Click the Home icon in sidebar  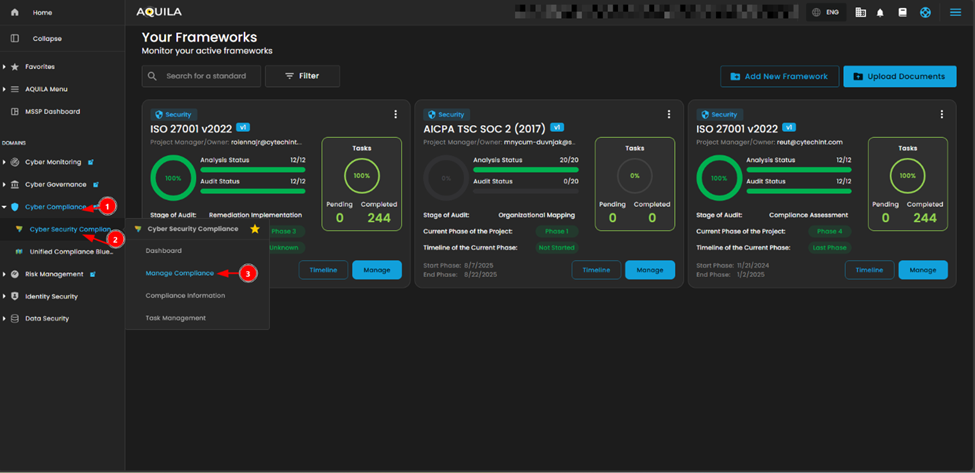14,13
